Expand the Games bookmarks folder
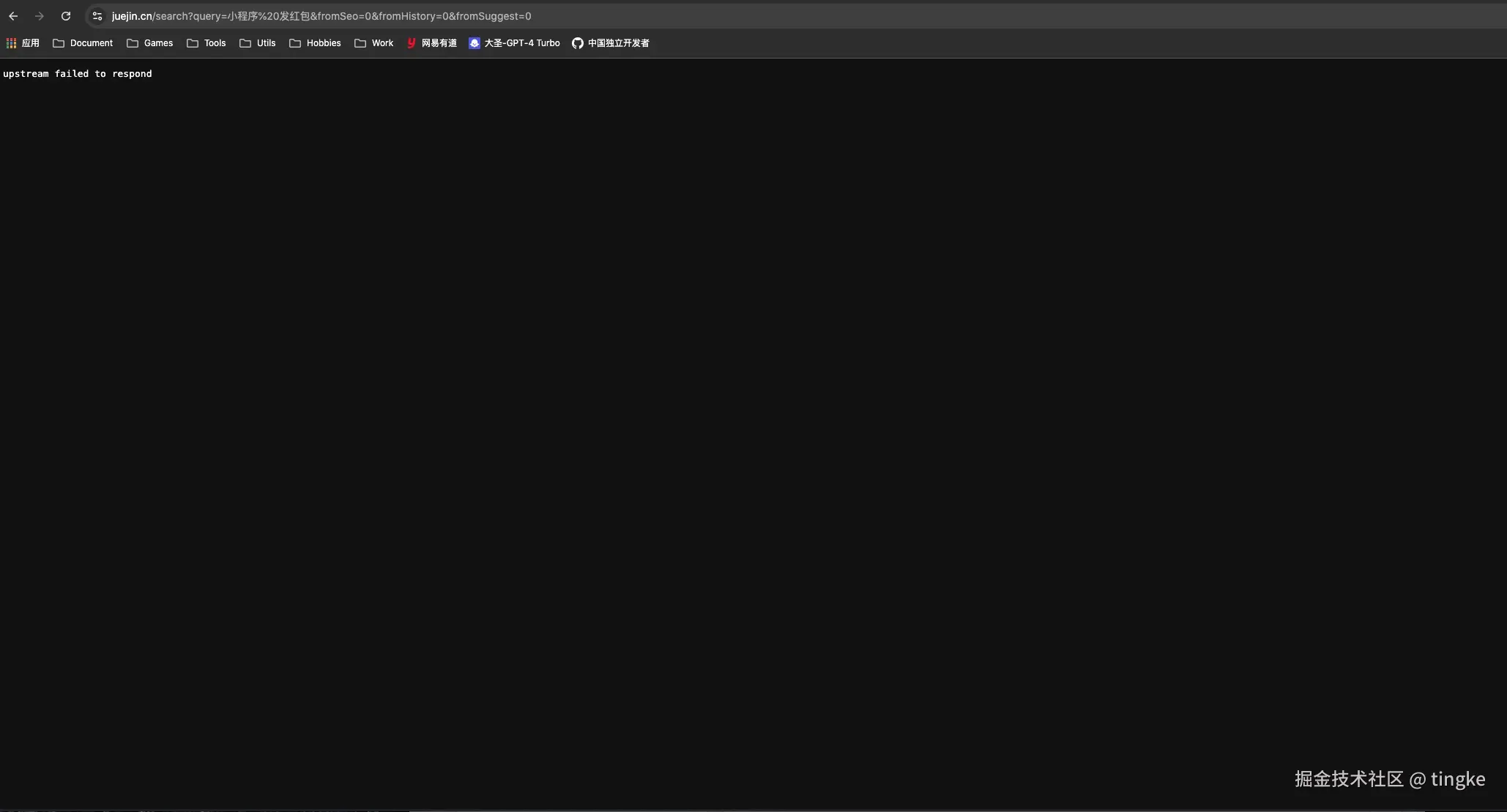 (150, 43)
